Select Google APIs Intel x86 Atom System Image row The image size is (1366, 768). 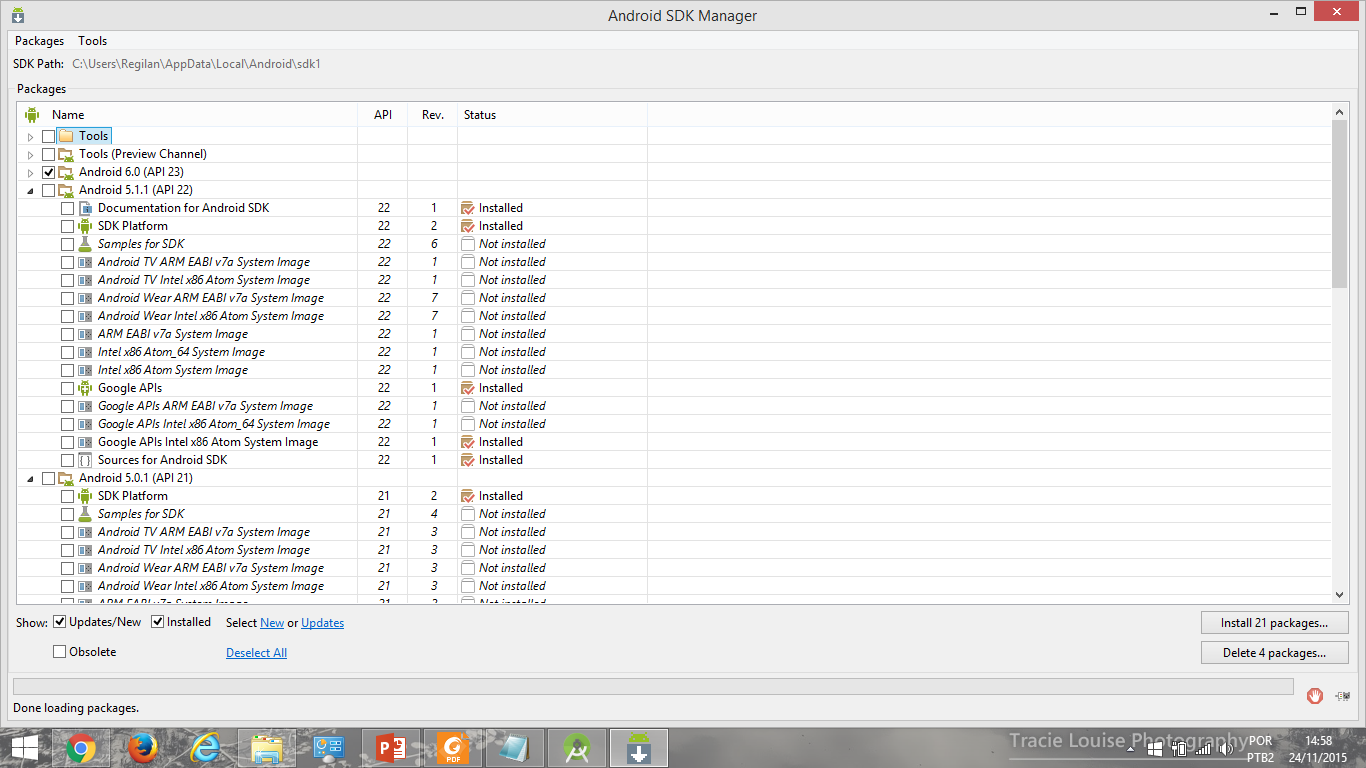(x=676, y=442)
